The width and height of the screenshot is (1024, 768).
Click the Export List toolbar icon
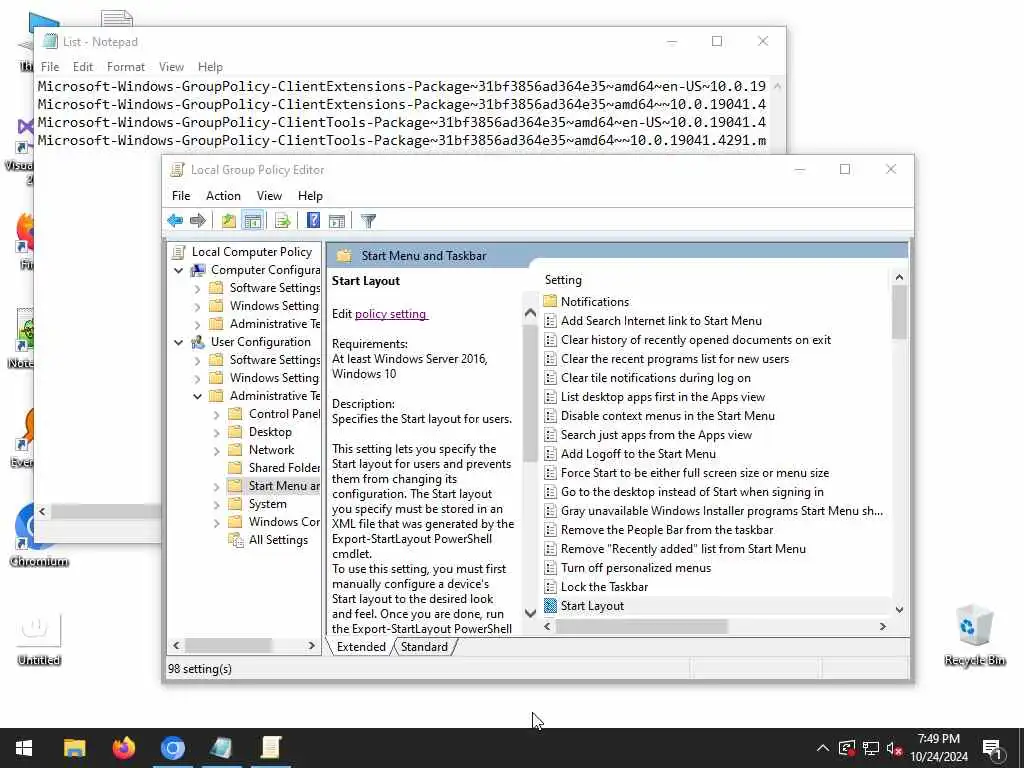283,221
